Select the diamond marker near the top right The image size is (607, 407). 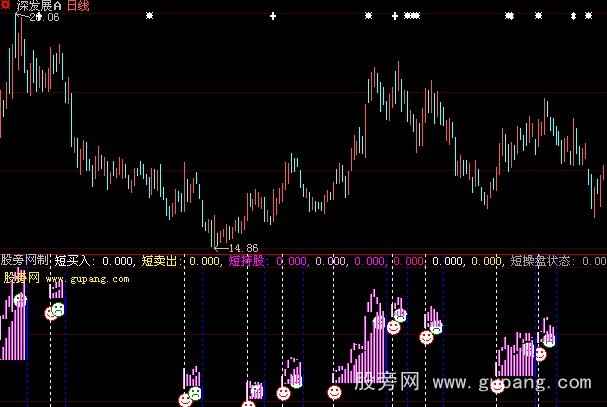click(573, 17)
